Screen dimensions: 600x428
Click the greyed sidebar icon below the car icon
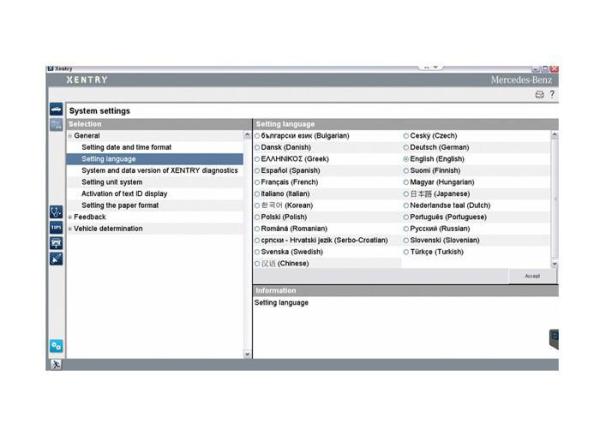click(56, 125)
